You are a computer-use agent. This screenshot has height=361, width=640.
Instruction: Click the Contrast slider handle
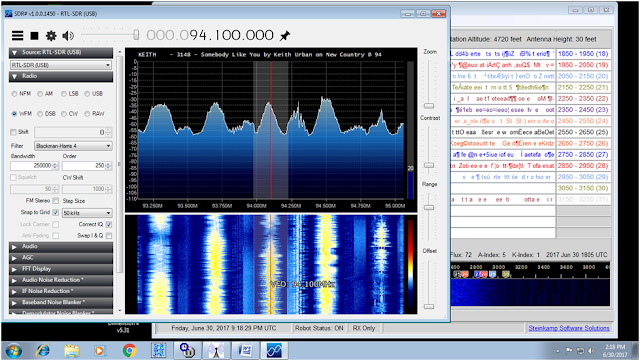coord(429,165)
